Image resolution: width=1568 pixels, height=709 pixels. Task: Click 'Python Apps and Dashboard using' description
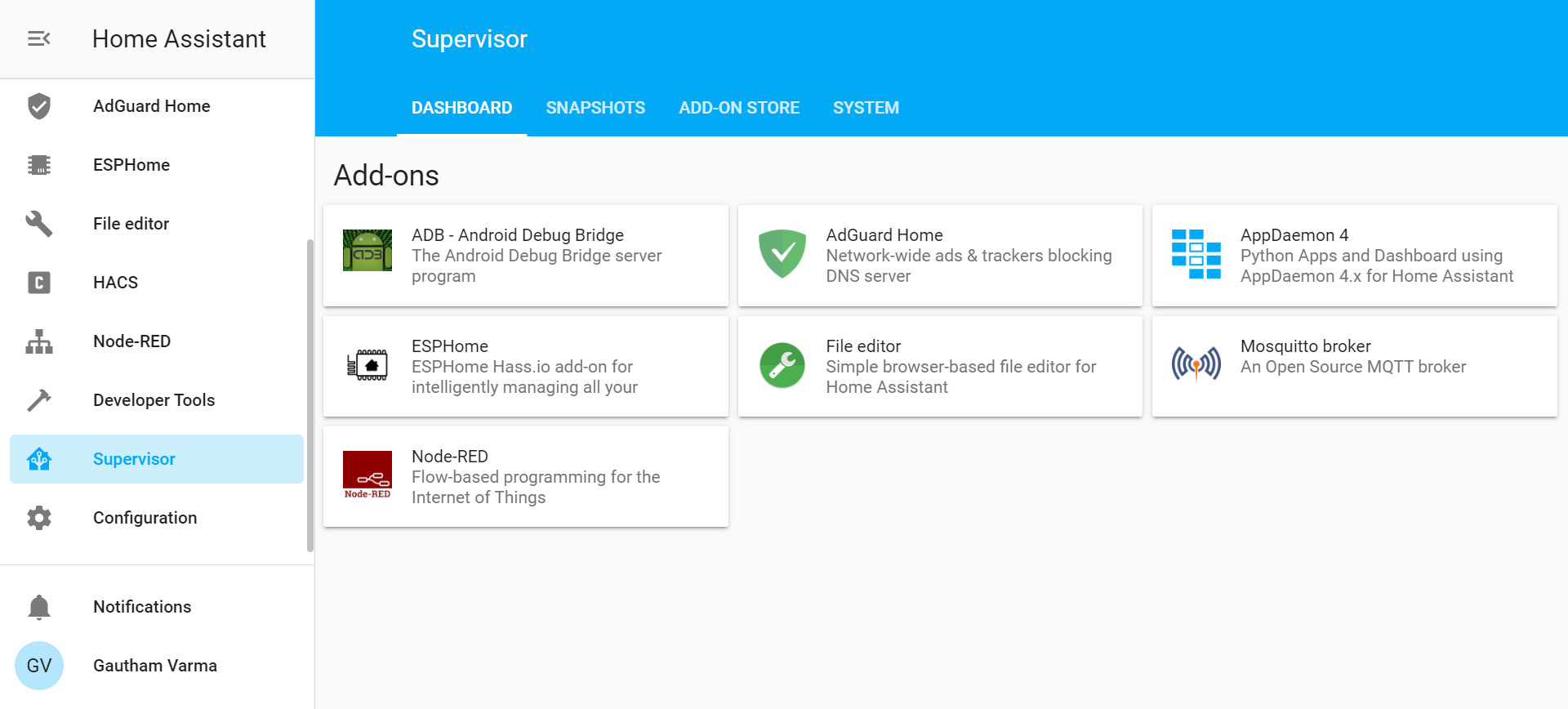coord(1371,256)
